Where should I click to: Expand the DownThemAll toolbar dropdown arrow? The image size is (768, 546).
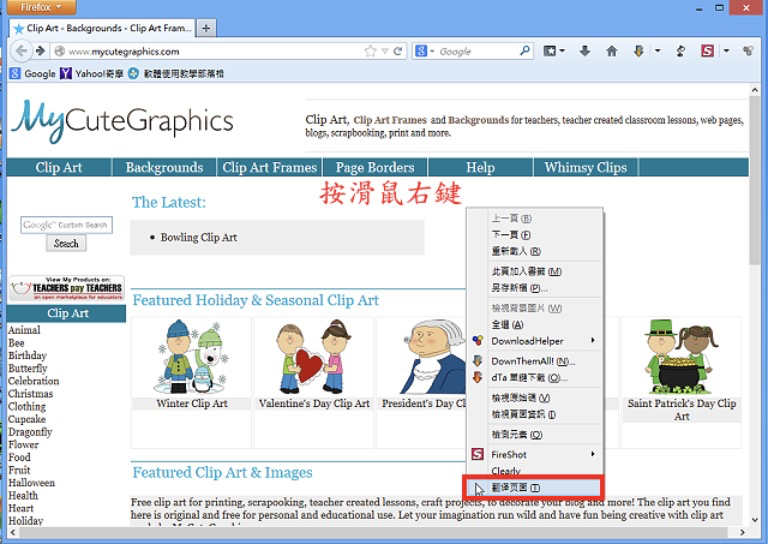(658, 50)
